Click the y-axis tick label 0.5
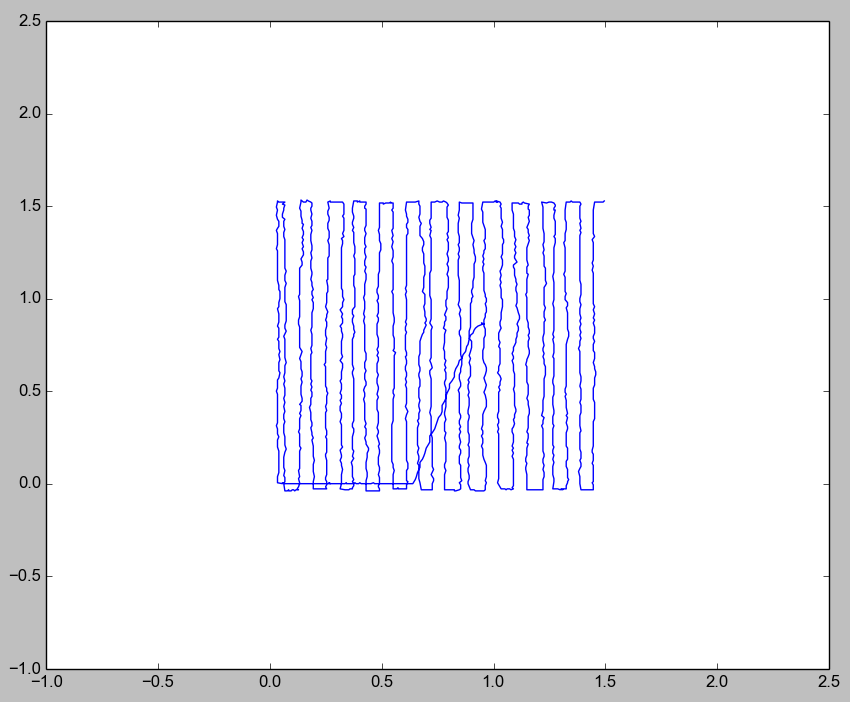850x702 pixels. click(x=30, y=390)
